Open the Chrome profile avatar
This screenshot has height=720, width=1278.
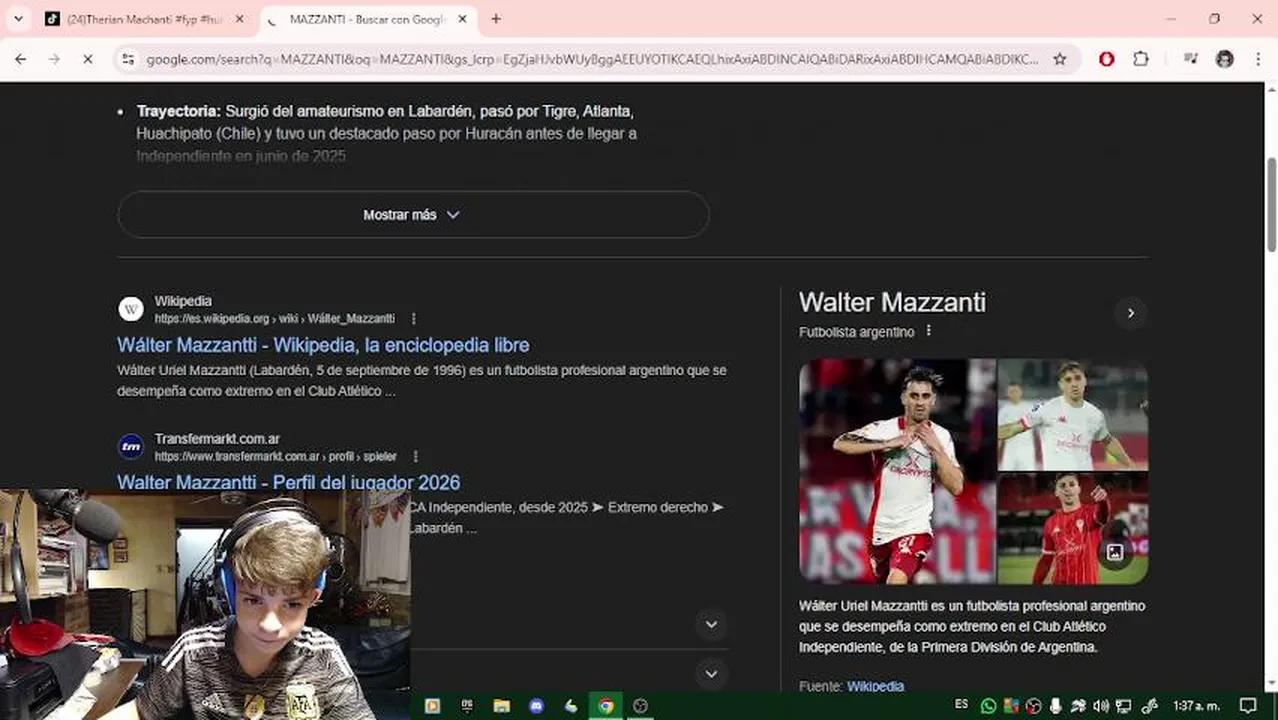1225,59
